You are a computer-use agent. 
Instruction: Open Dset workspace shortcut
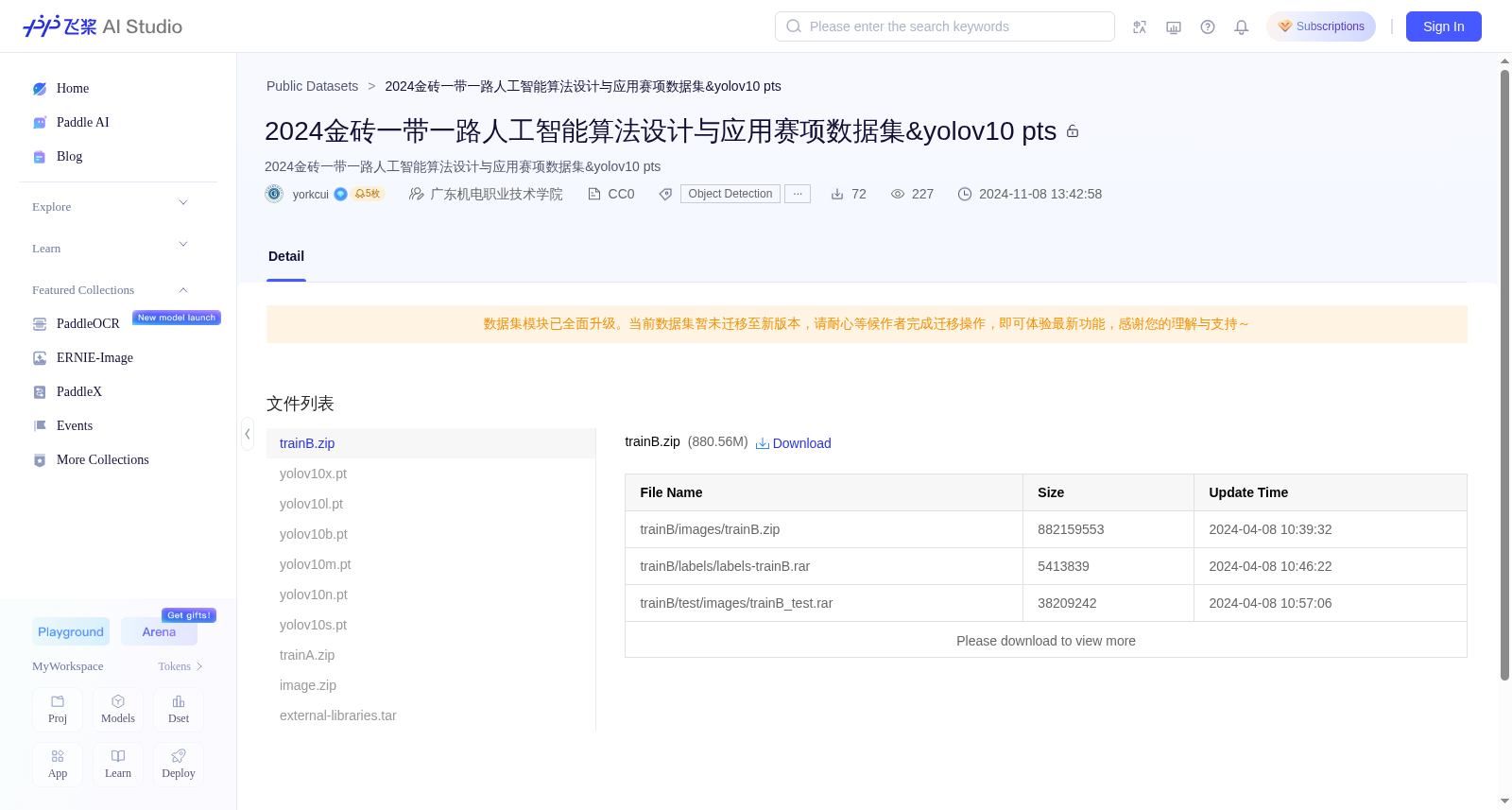179,709
